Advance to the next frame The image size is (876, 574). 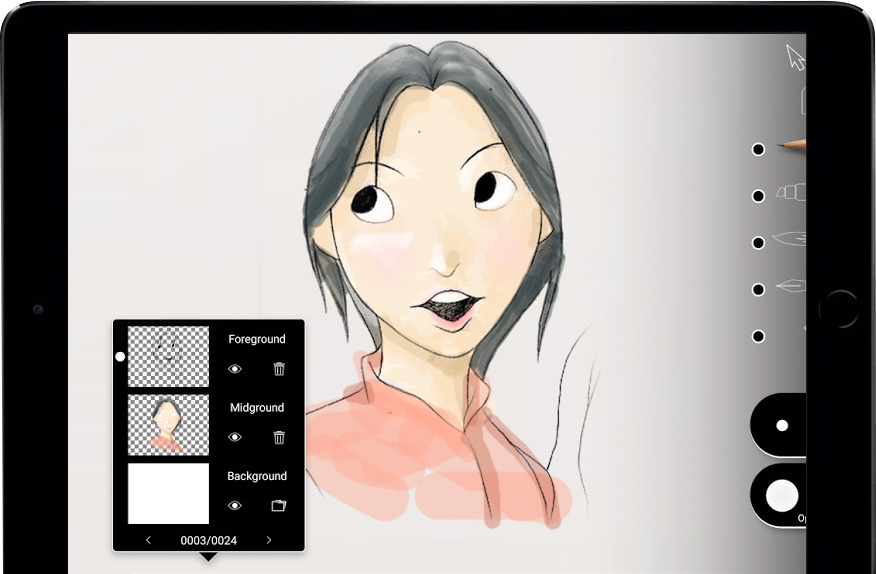pyautogui.click(x=269, y=540)
